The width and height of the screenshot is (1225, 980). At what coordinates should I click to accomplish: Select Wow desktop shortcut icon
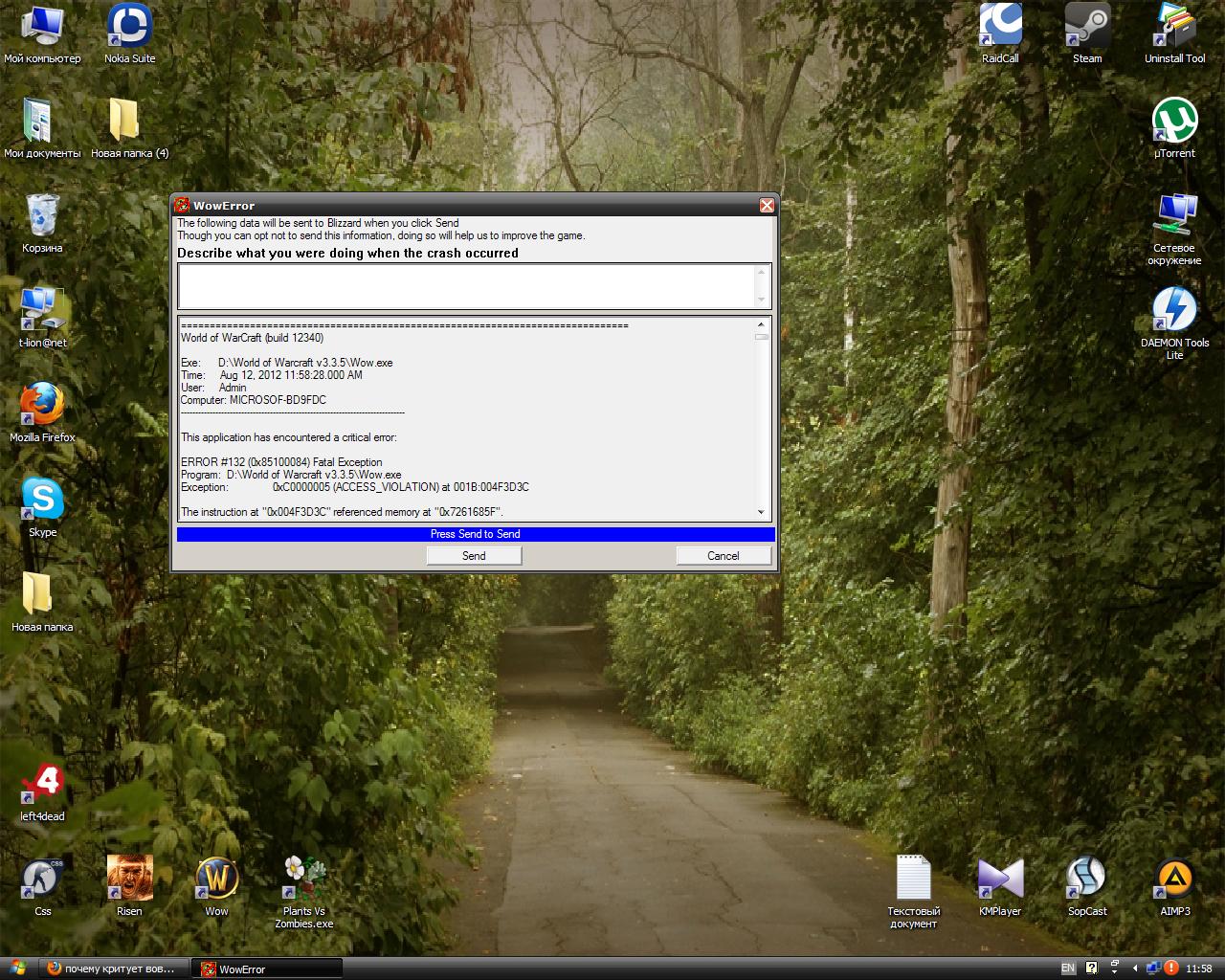coord(216,886)
